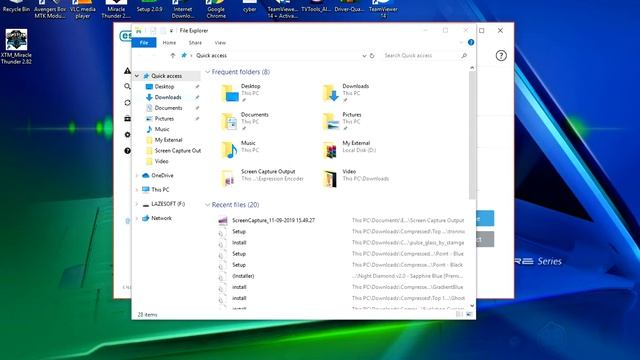Screen dimensions: 640x360
Task: Select Video in the navigation pane
Action: pos(161,161)
